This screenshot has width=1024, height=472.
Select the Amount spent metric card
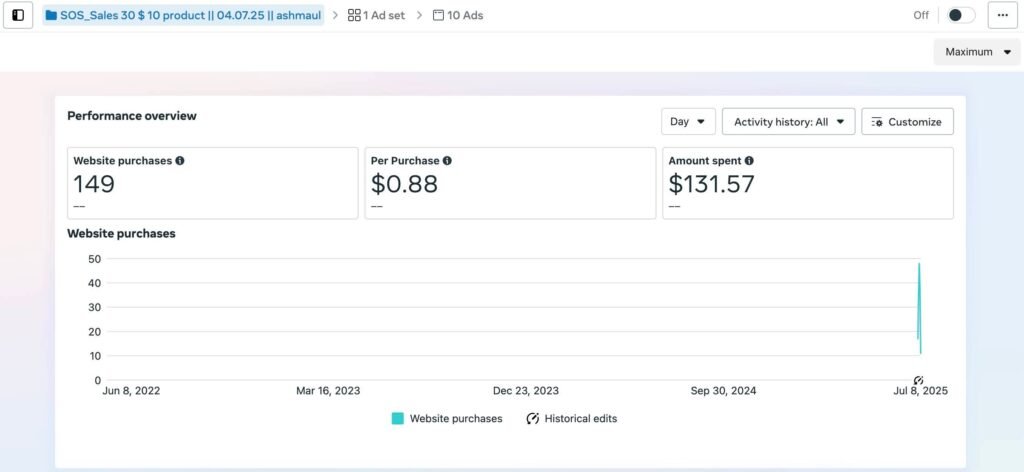point(808,183)
